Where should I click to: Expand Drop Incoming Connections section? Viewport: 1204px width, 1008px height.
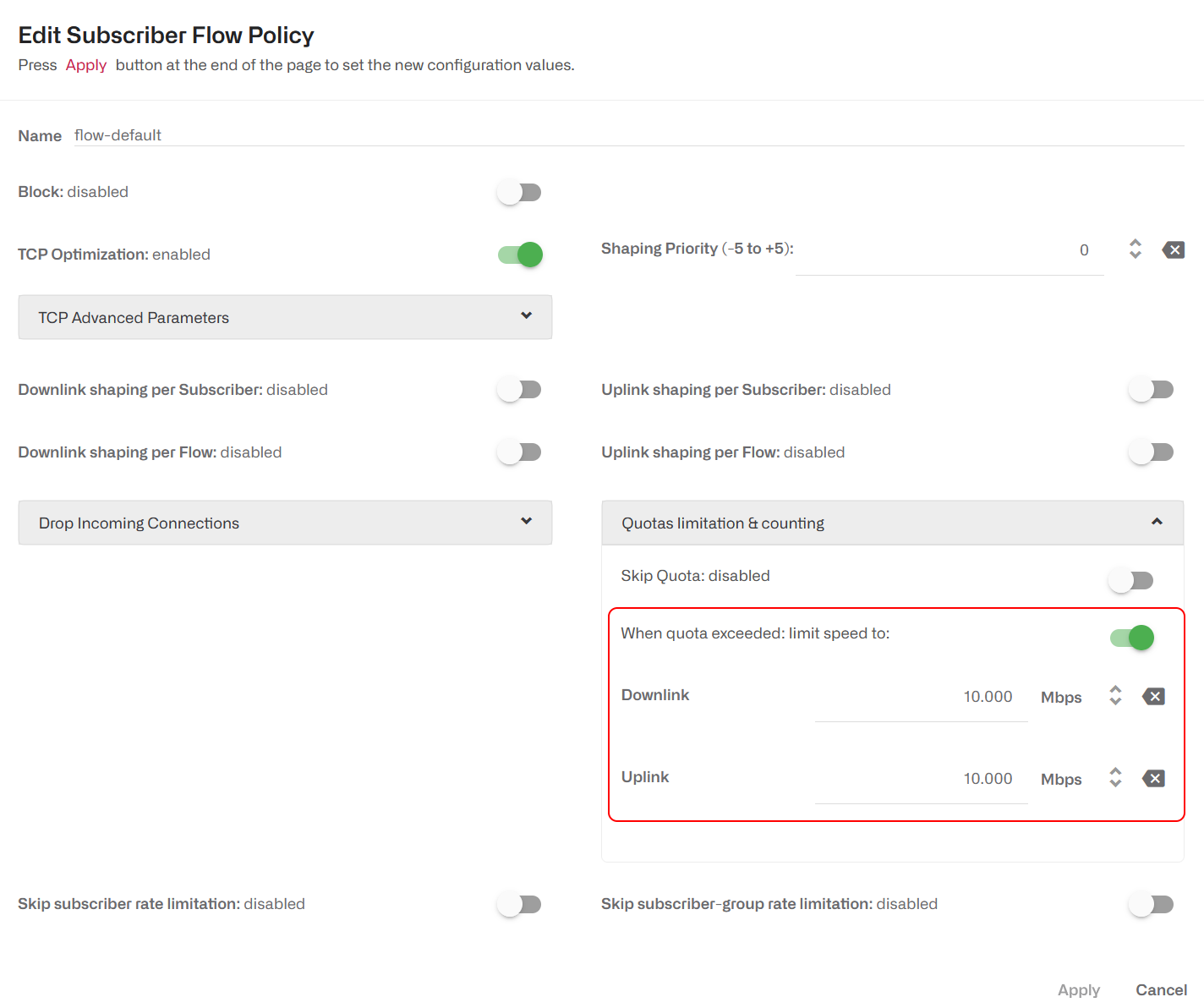(285, 523)
